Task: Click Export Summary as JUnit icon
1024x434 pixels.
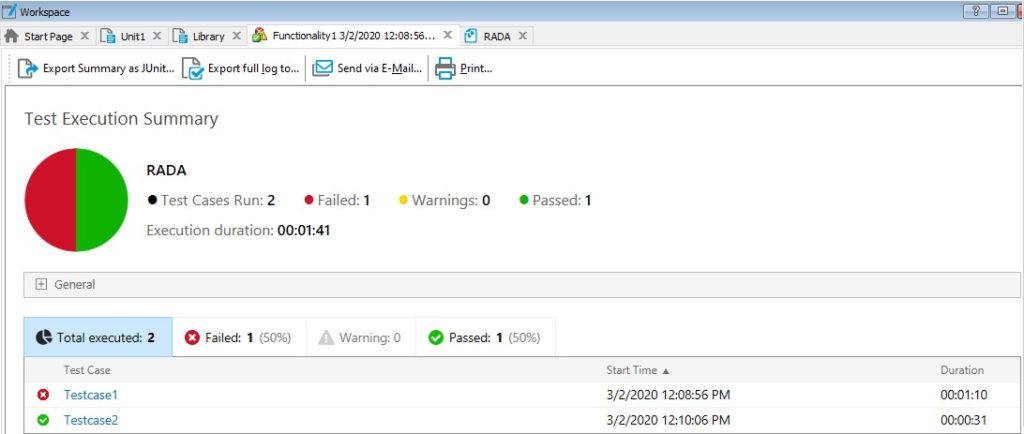Action: pyautogui.click(x=27, y=69)
